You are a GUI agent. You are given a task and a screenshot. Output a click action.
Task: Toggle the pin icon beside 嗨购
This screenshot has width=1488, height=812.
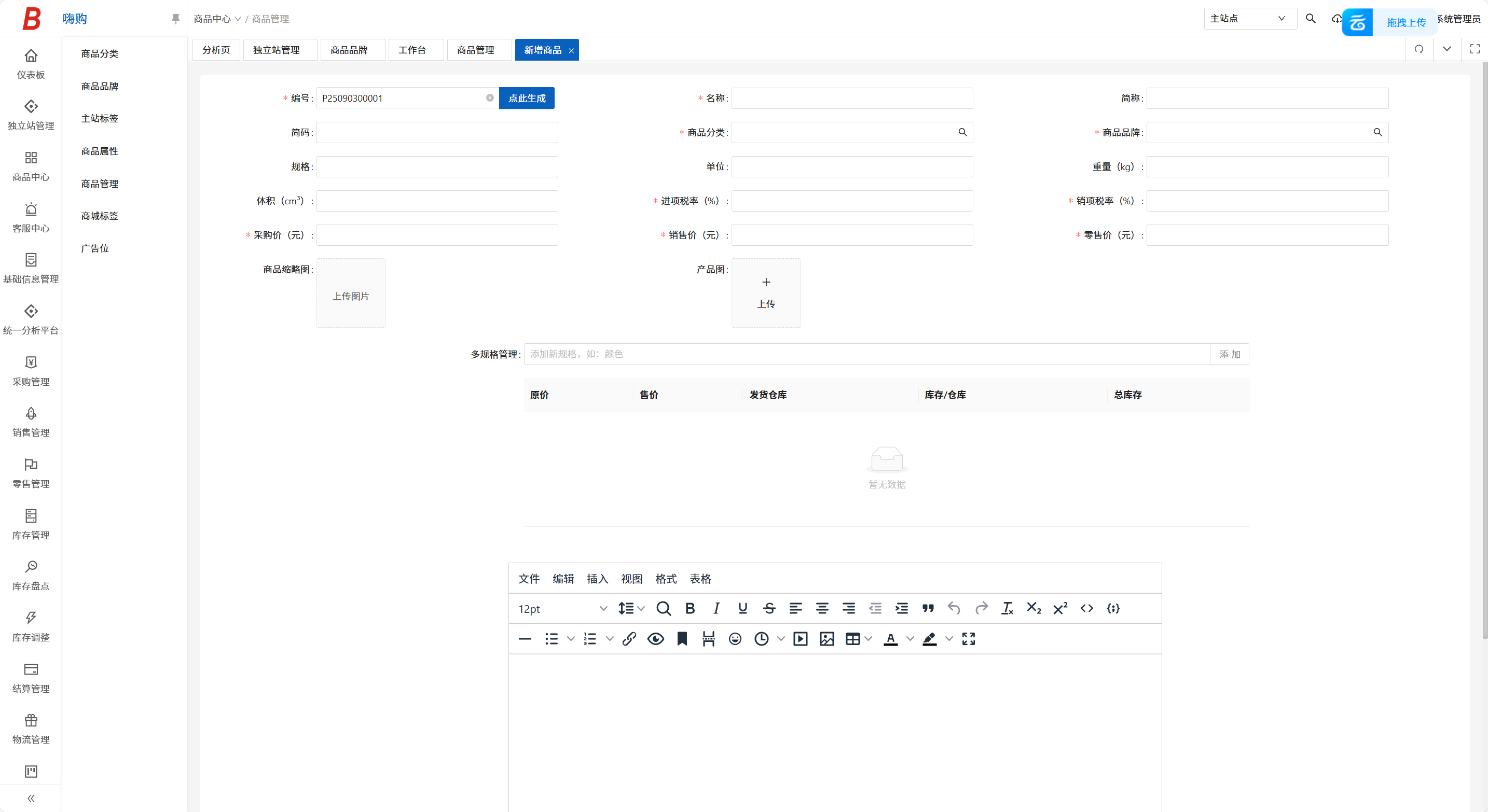click(175, 19)
